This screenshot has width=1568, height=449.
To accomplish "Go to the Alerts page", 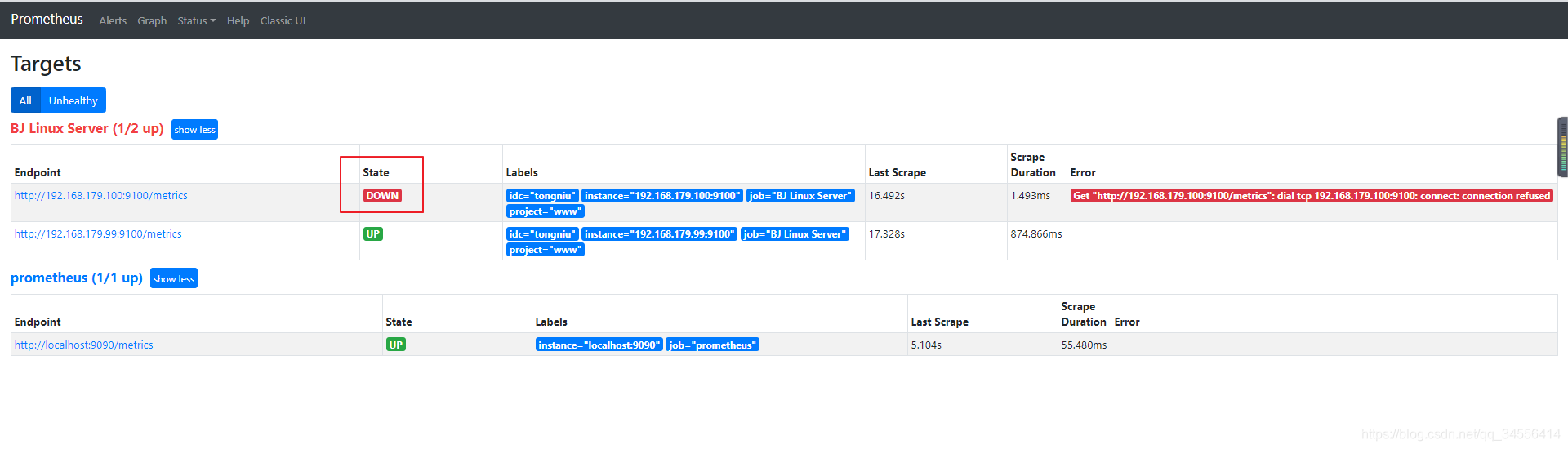I will (x=113, y=20).
